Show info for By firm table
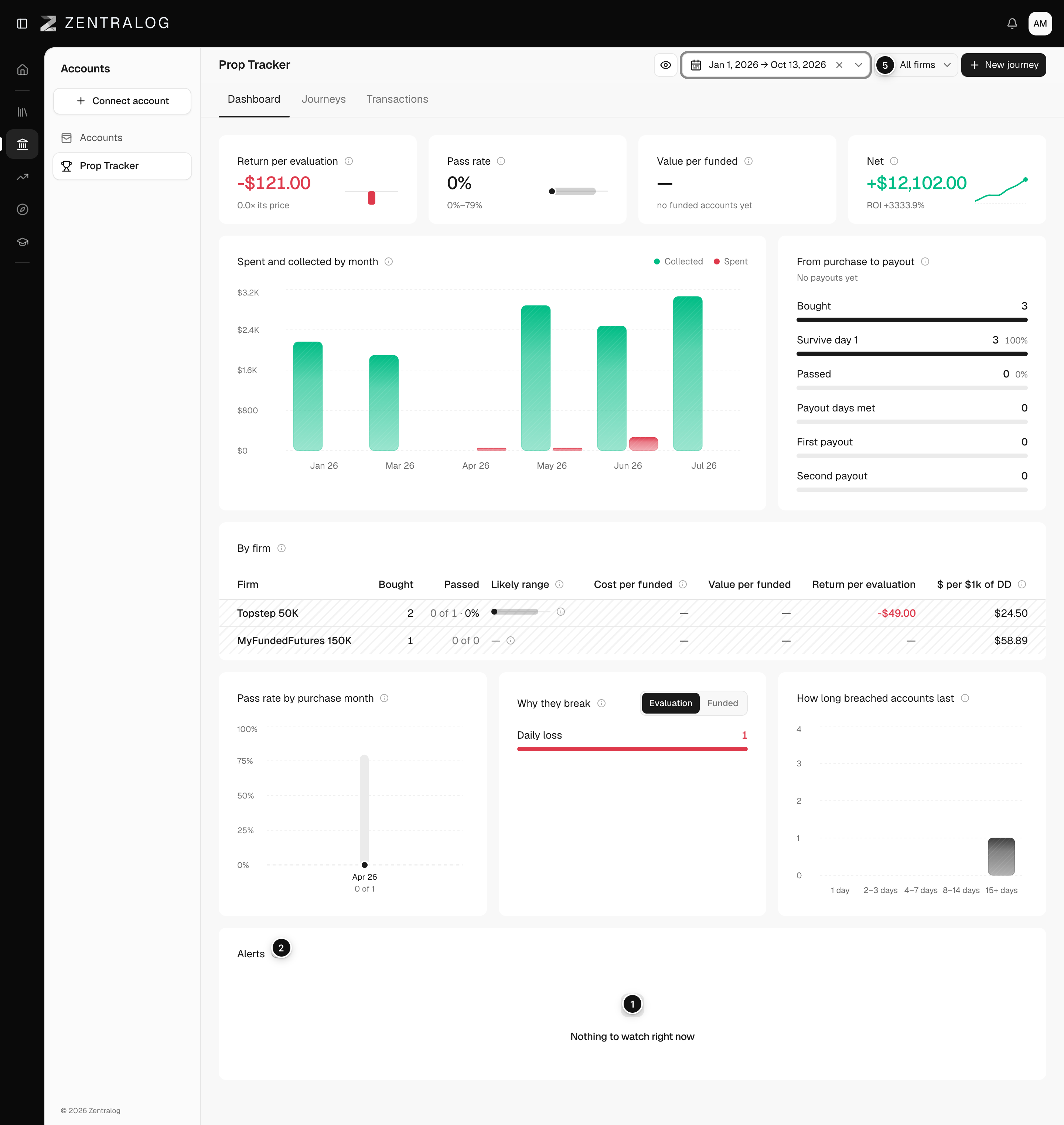This screenshot has width=1064, height=1125. [x=281, y=548]
